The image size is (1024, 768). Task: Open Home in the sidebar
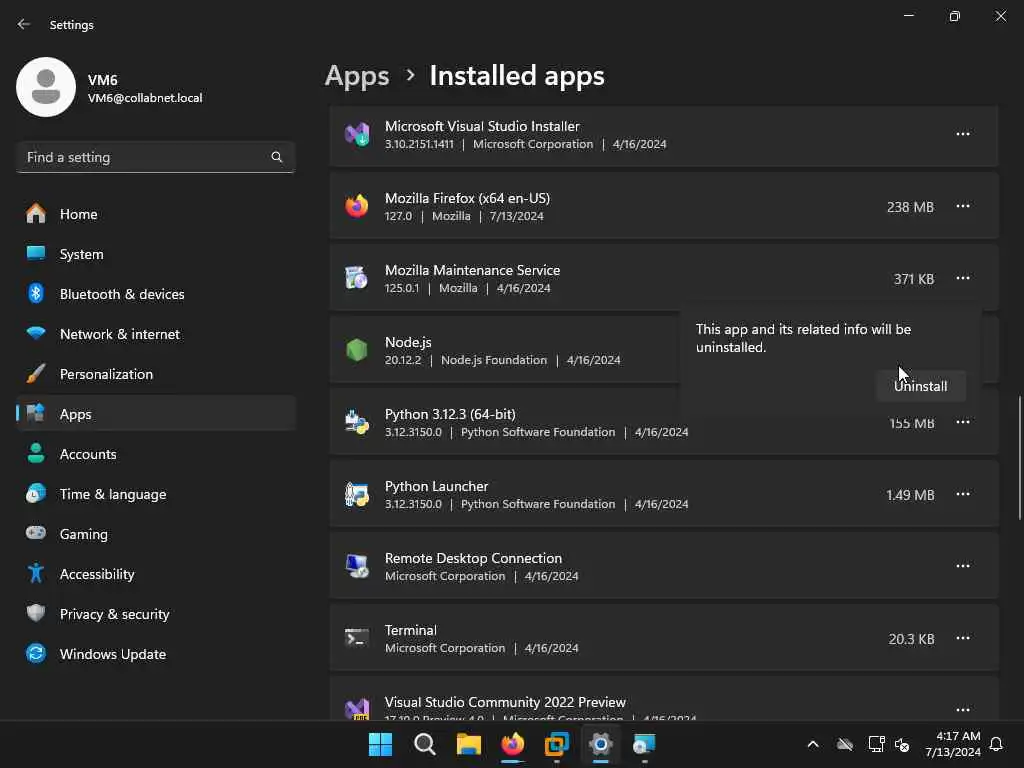pyautogui.click(x=155, y=214)
